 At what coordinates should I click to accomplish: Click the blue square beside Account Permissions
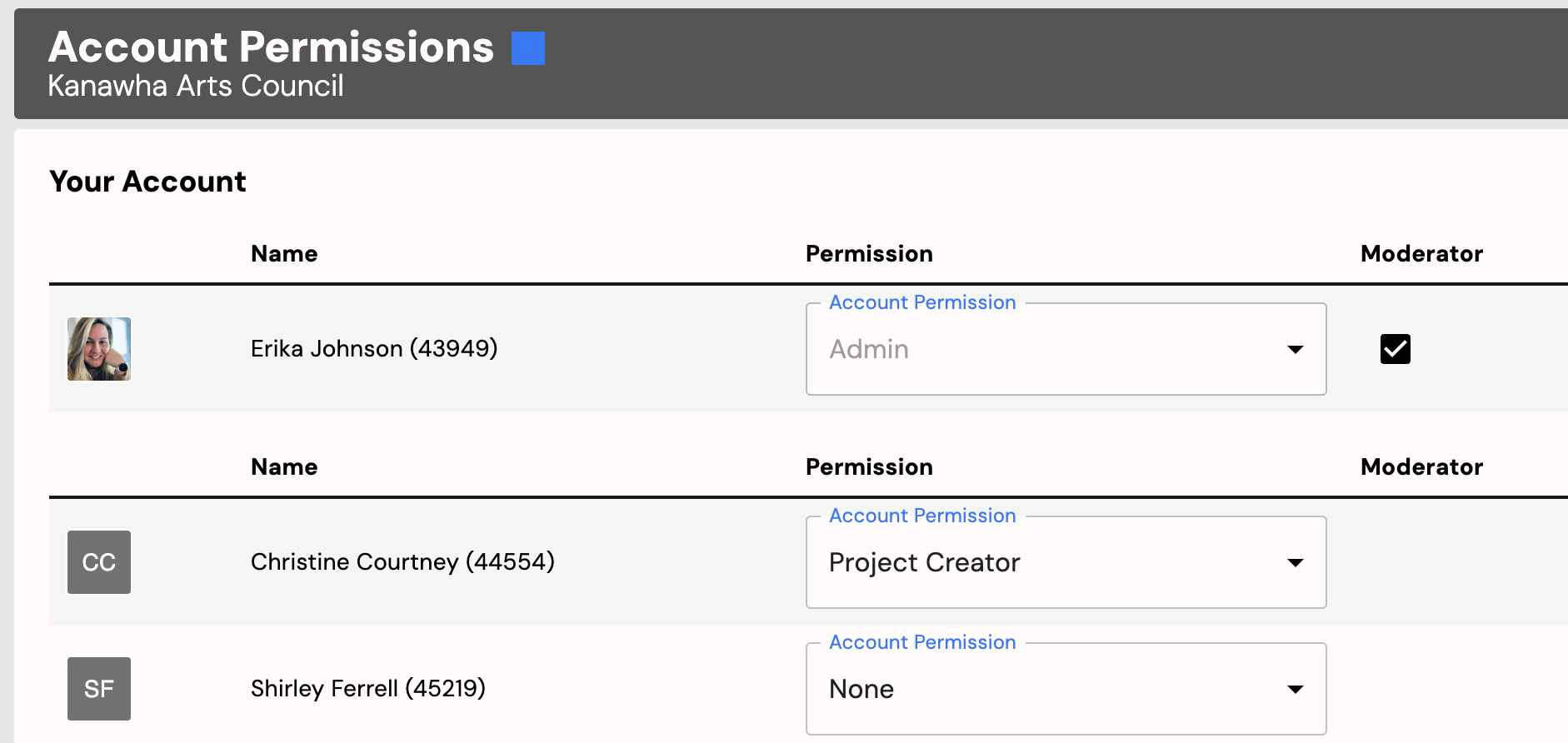pos(527,48)
